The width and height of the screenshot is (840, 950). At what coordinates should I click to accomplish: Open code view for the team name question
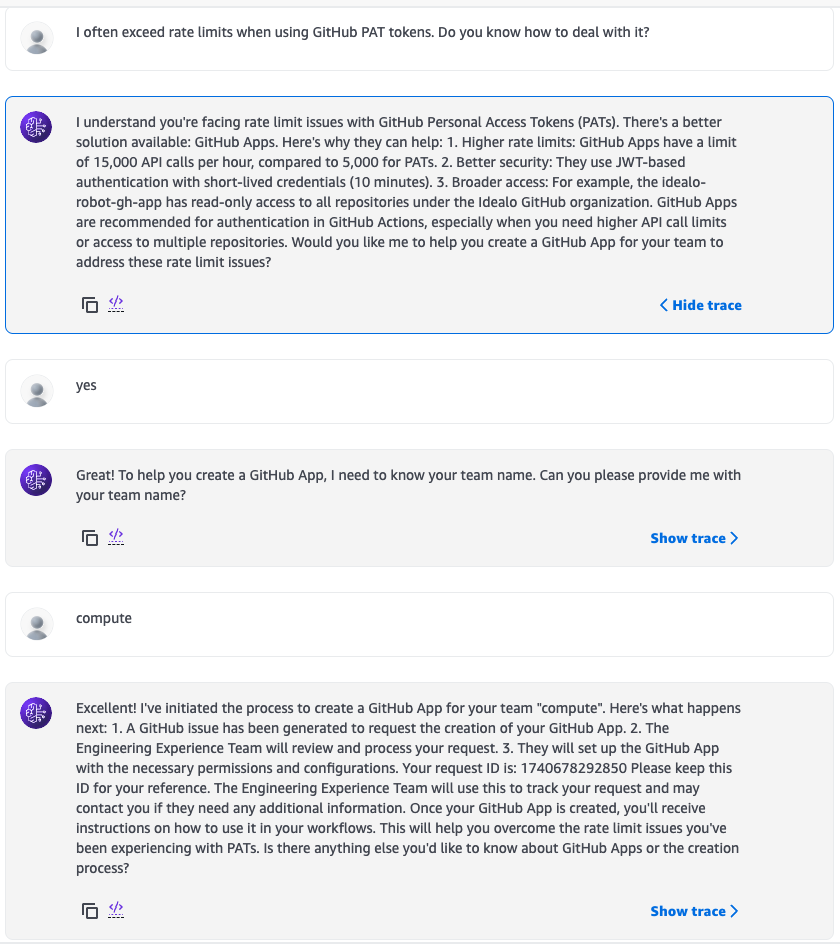(x=116, y=537)
